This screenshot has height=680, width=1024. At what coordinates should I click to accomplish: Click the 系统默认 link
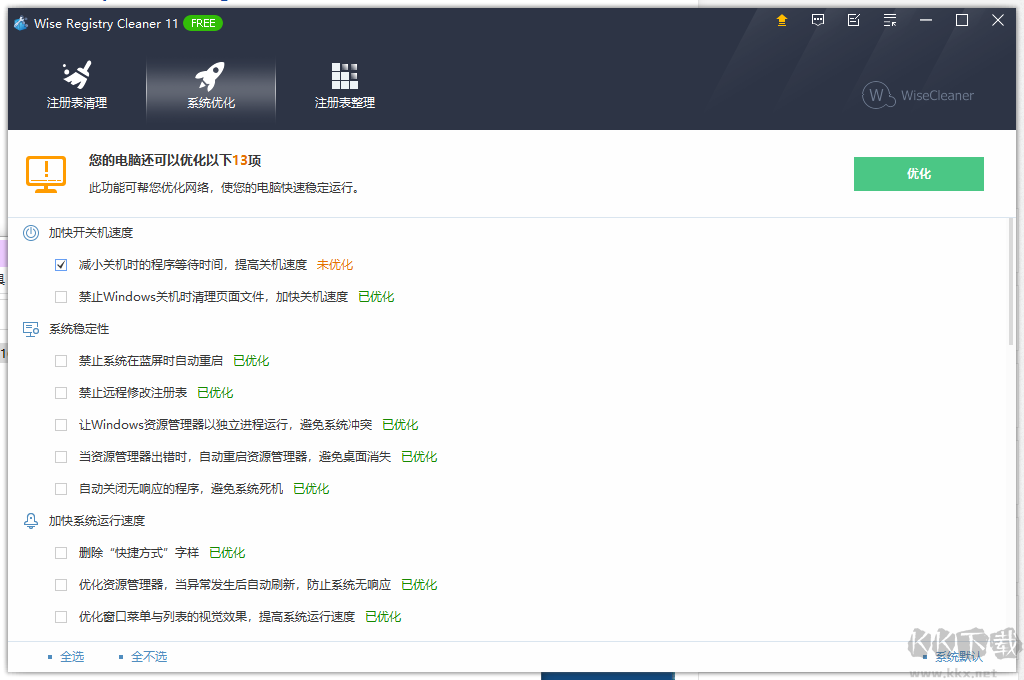click(x=958, y=657)
